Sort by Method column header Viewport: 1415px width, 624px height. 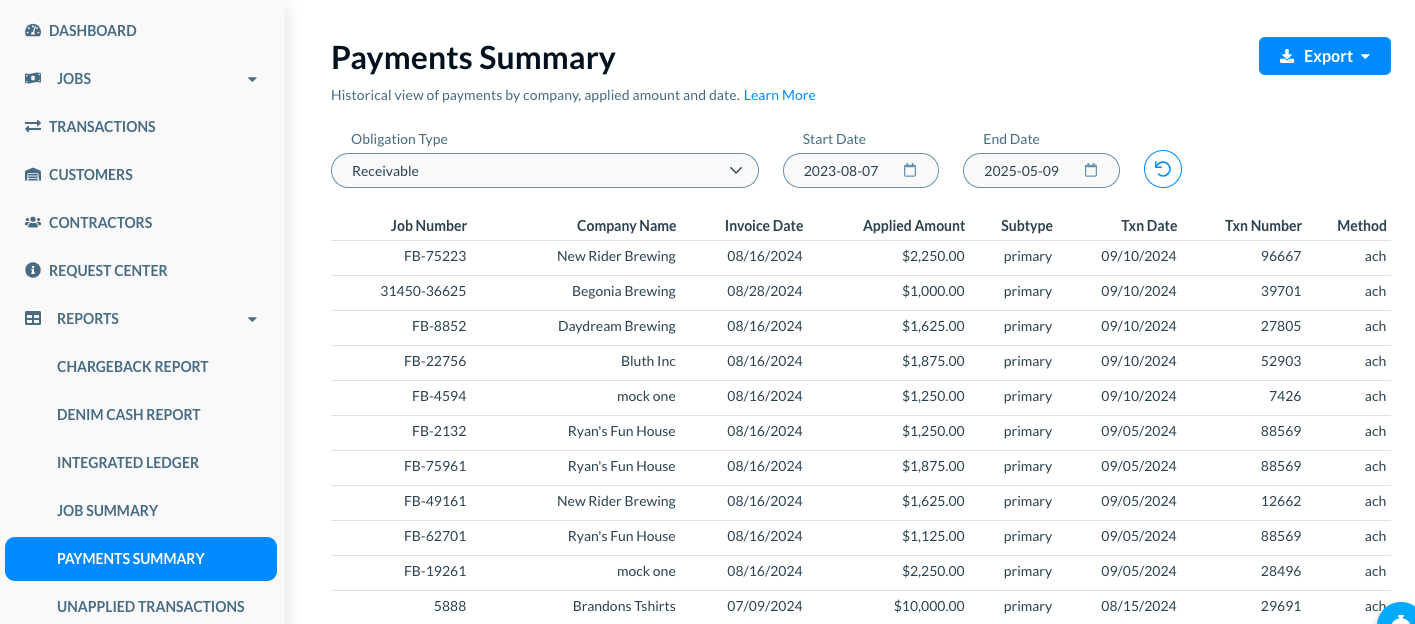click(x=1362, y=226)
